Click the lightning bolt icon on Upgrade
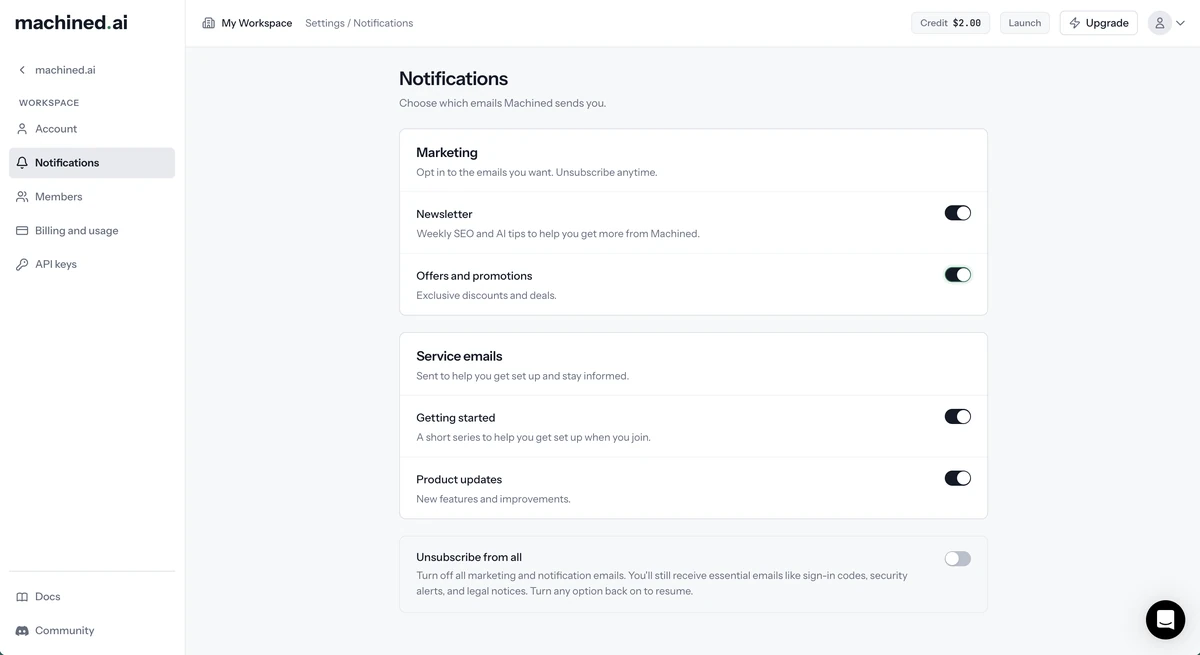The height and width of the screenshot is (655, 1200). click(1075, 23)
